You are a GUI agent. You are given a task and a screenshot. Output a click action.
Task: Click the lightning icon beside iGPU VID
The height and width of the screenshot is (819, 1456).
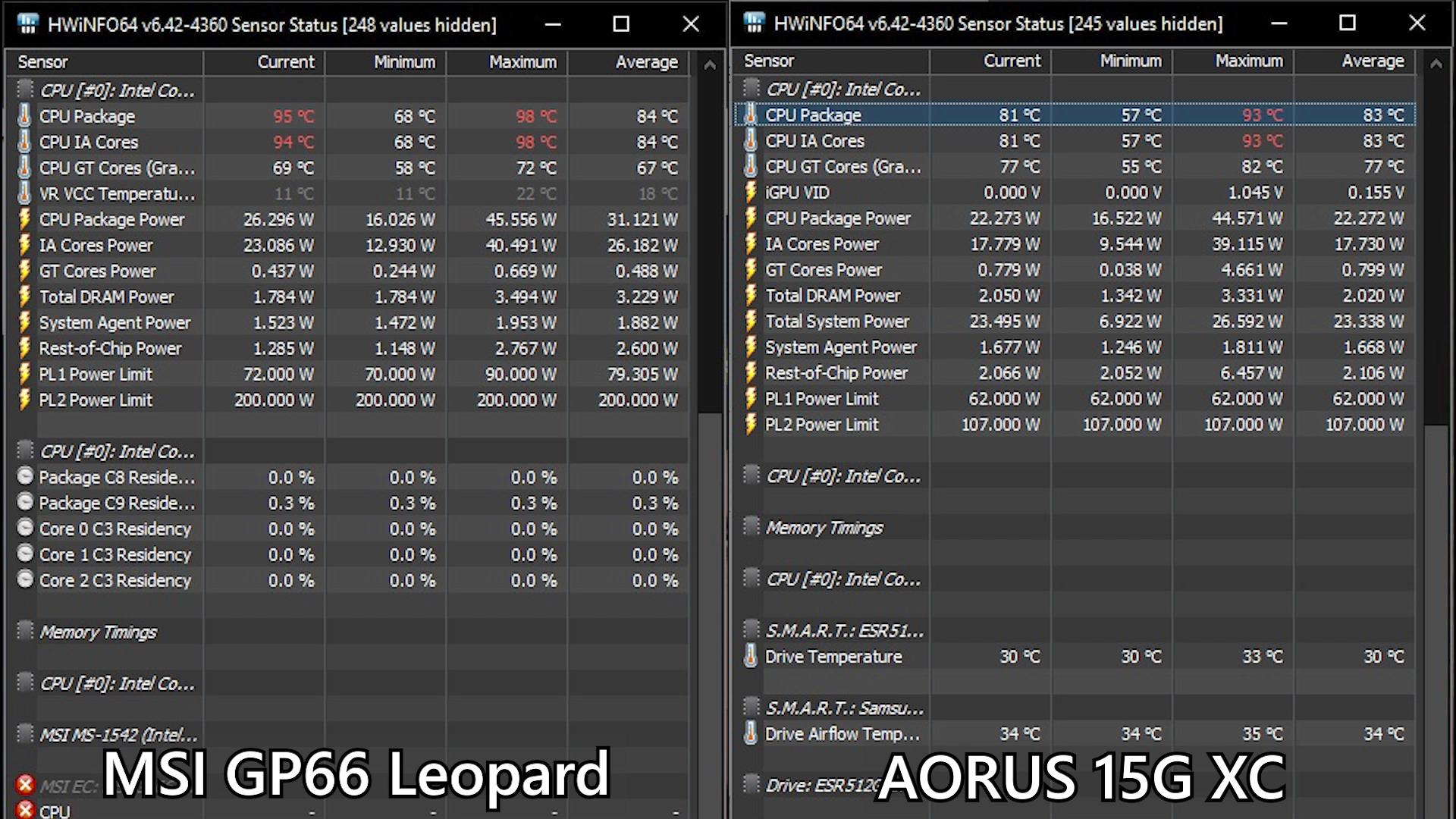point(751,192)
